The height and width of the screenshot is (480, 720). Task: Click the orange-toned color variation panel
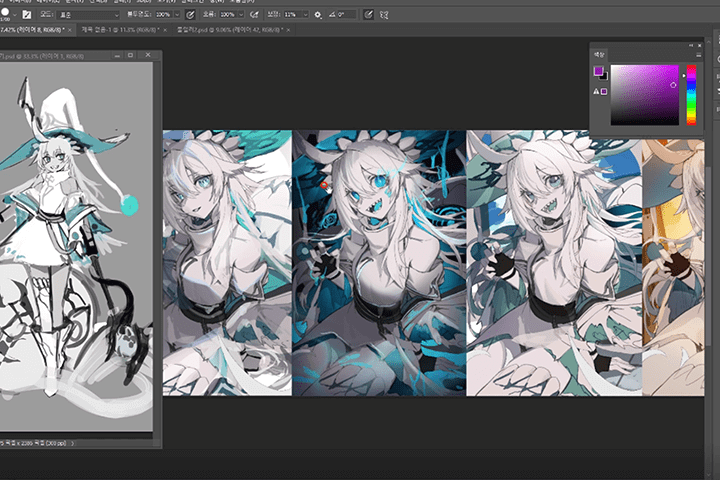coord(673,267)
